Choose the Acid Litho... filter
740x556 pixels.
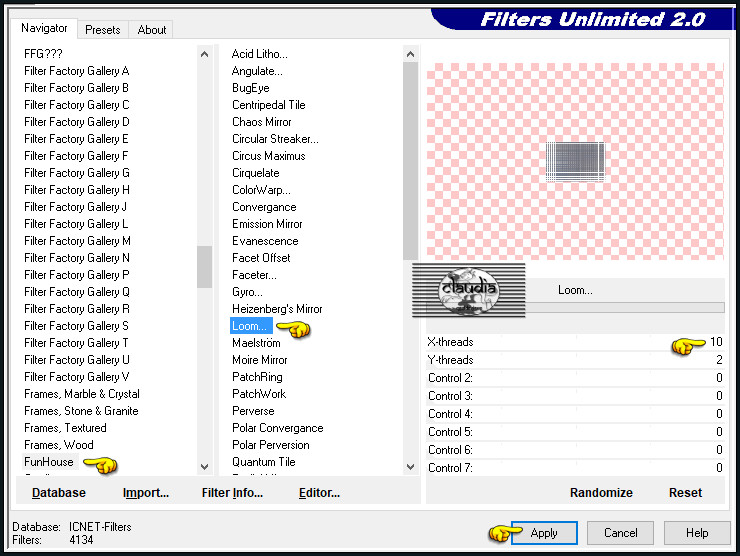(x=260, y=54)
